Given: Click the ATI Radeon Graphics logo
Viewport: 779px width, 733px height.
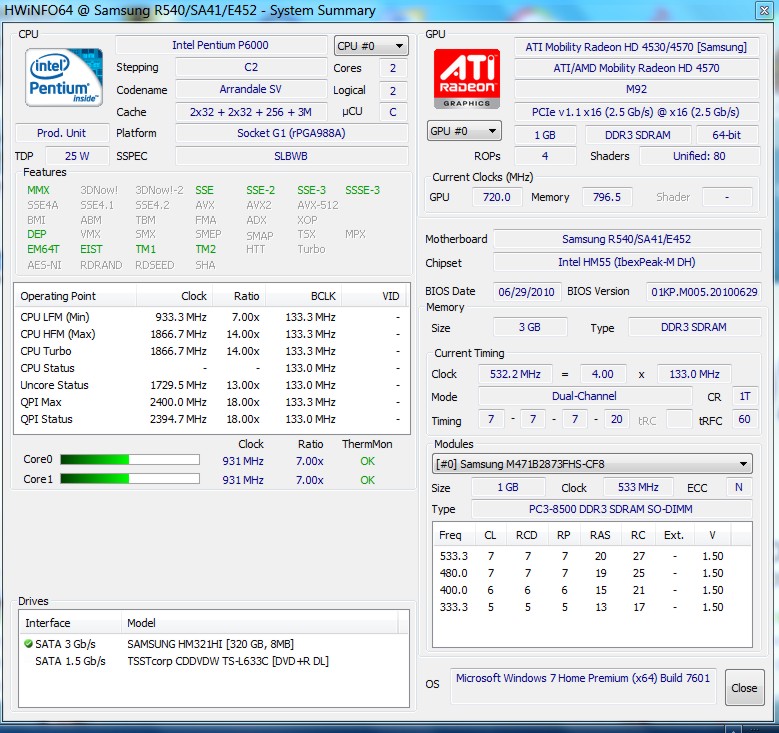Looking at the screenshot, I should point(467,79).
